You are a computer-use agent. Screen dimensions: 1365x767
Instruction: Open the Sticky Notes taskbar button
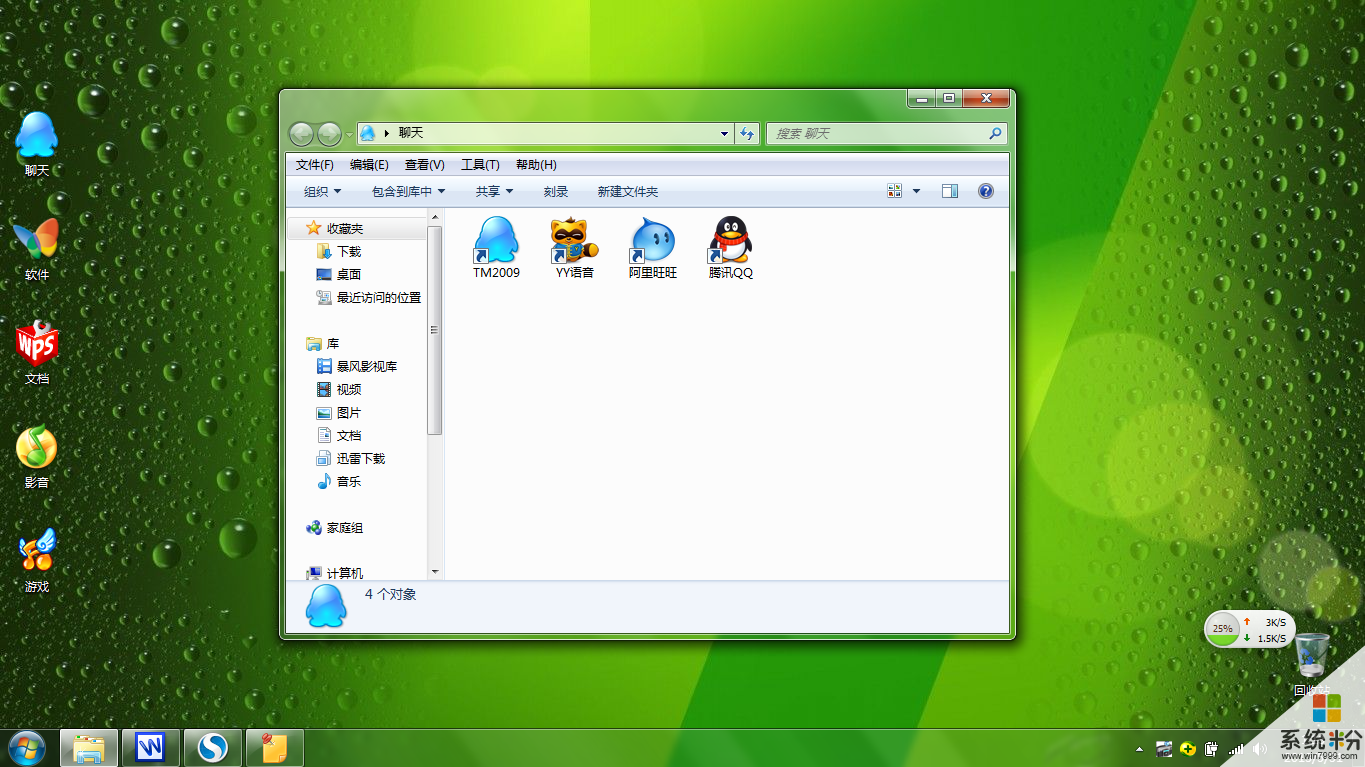[x=275, y=748]
